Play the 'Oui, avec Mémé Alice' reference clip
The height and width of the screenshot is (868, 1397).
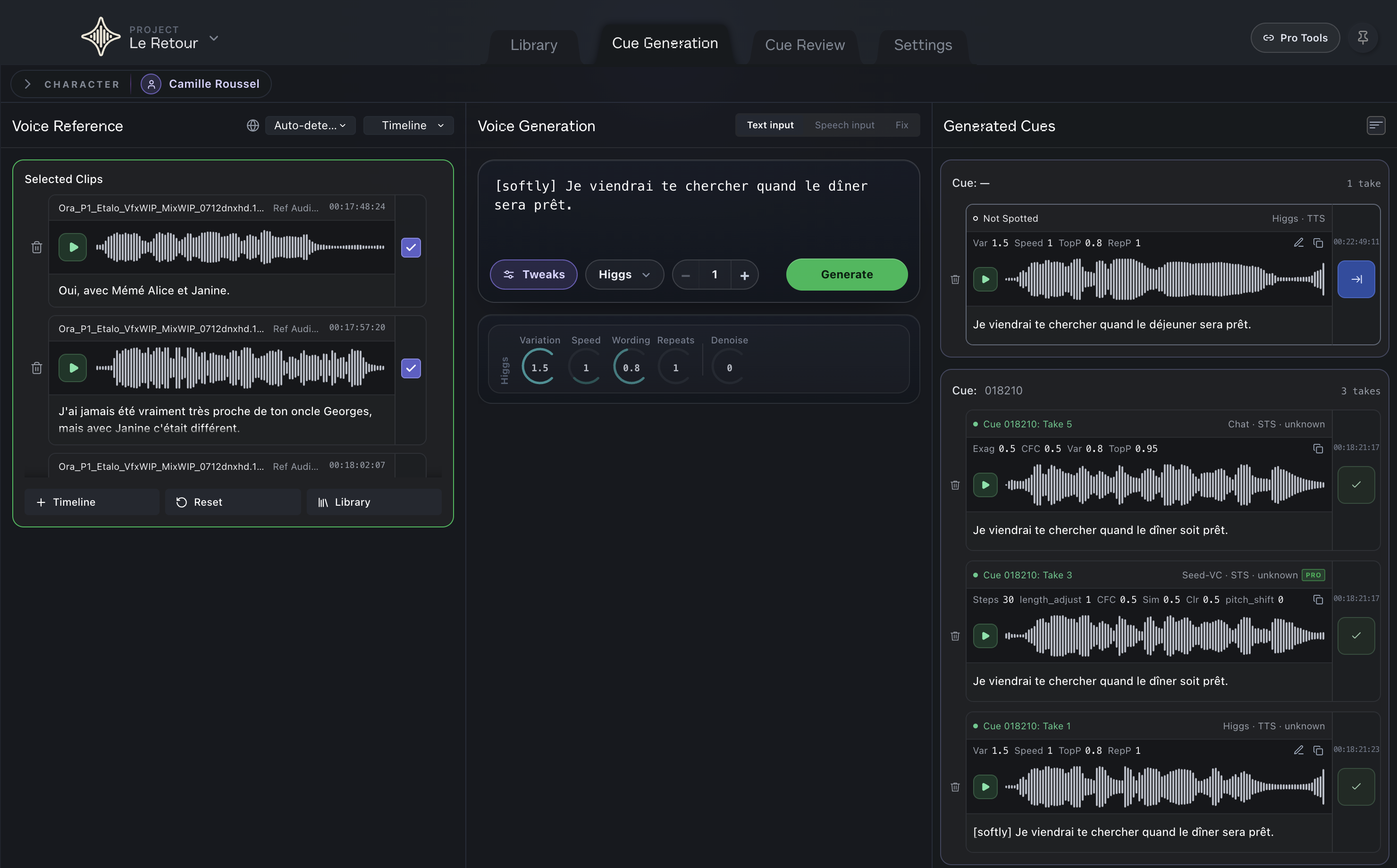click(x=73, y=247)
